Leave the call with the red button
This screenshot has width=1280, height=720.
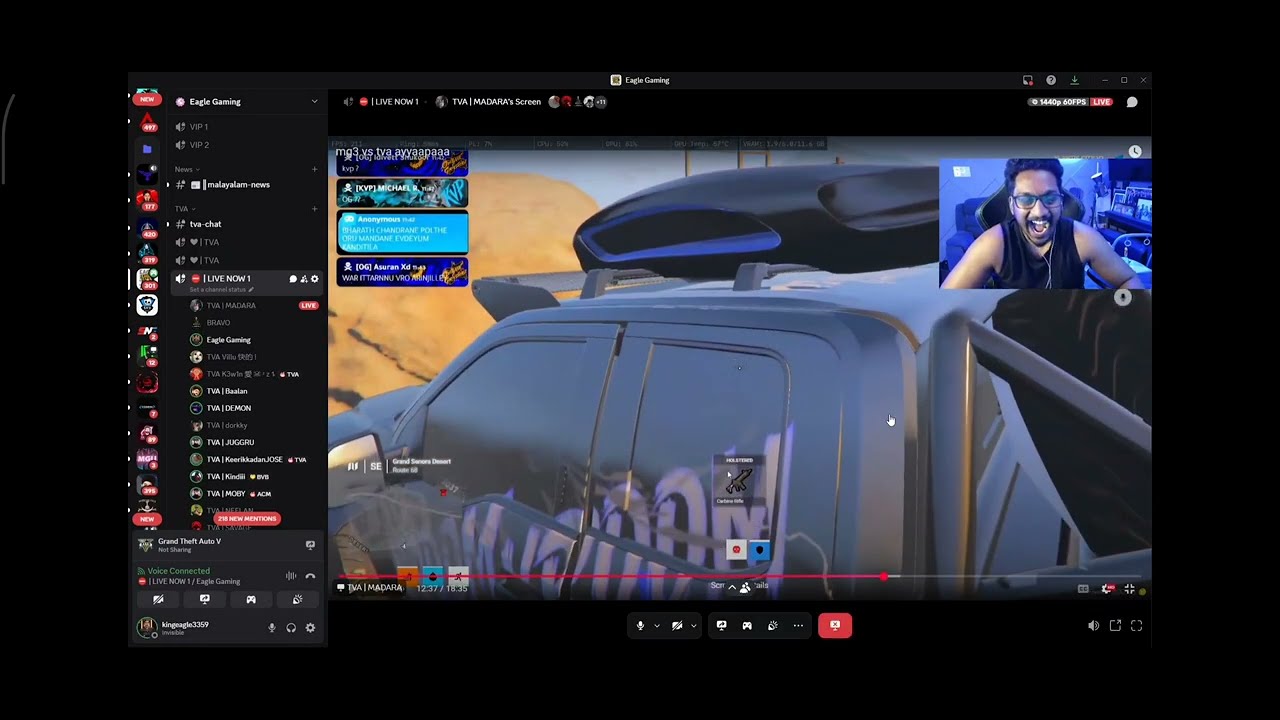[x=835, y=626]
